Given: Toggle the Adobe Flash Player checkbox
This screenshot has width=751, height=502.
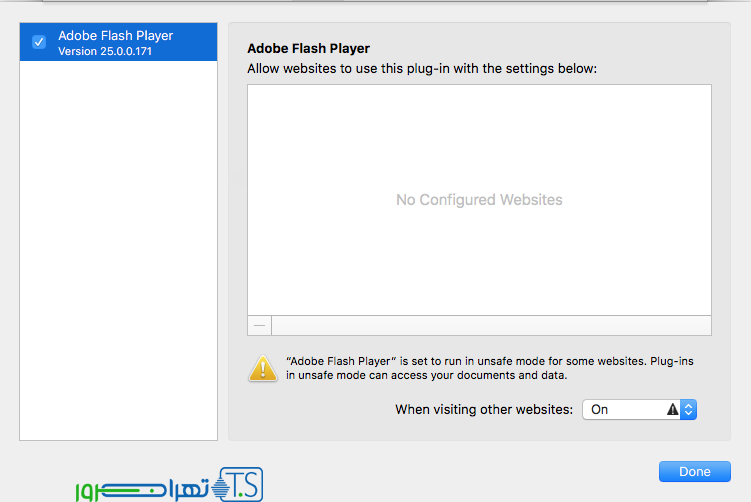Looking at the screenshot, I should point(39,42).
